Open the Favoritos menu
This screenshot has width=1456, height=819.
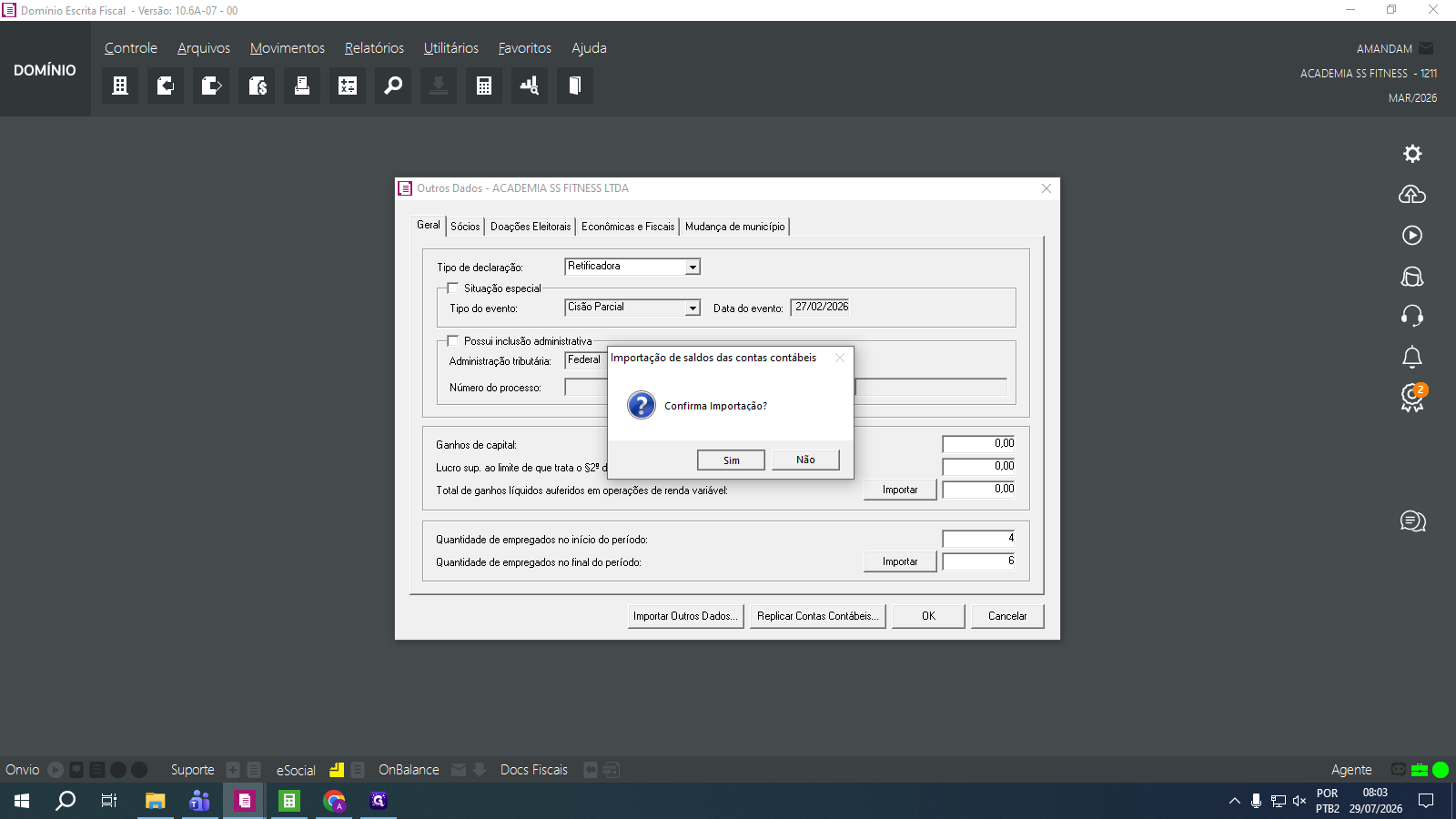pyautogui.click(x=525, y=48)
